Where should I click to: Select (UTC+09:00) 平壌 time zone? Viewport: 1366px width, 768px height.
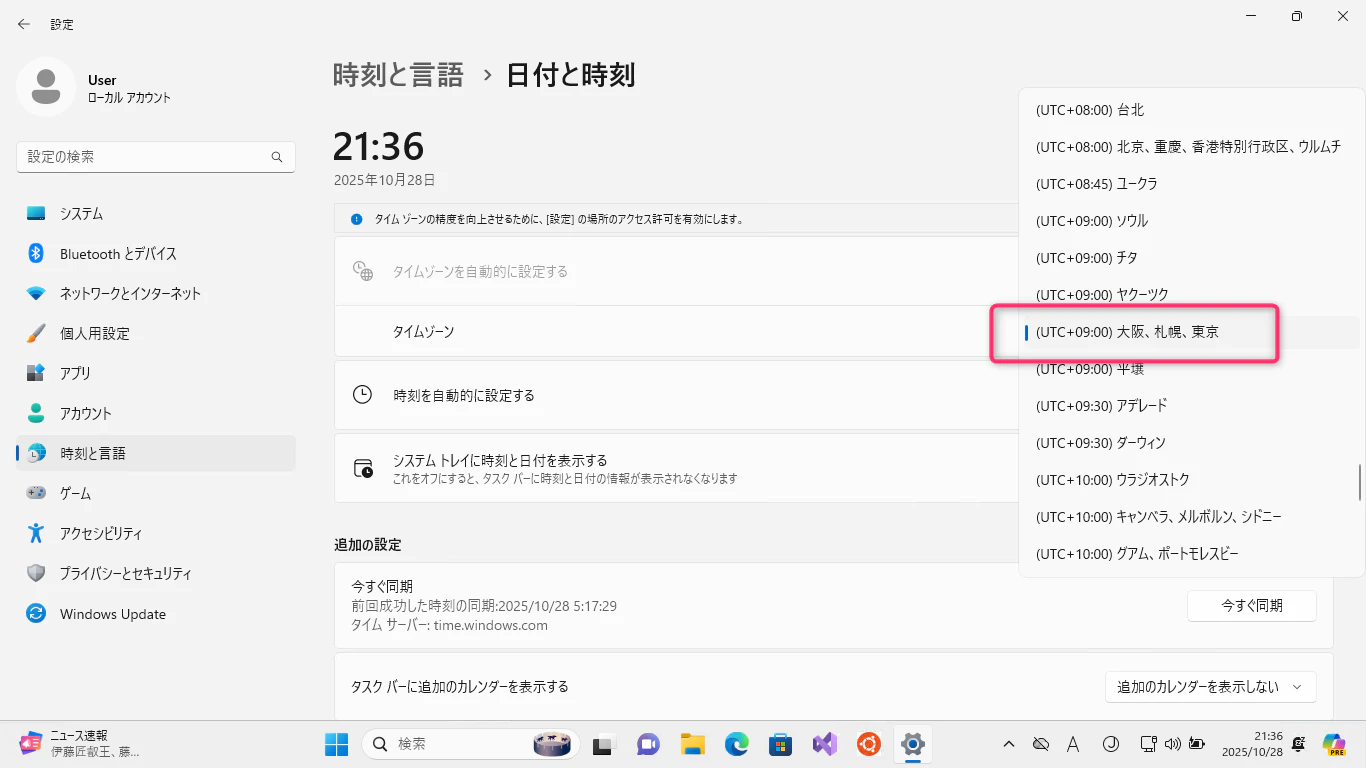(1190, 369)
